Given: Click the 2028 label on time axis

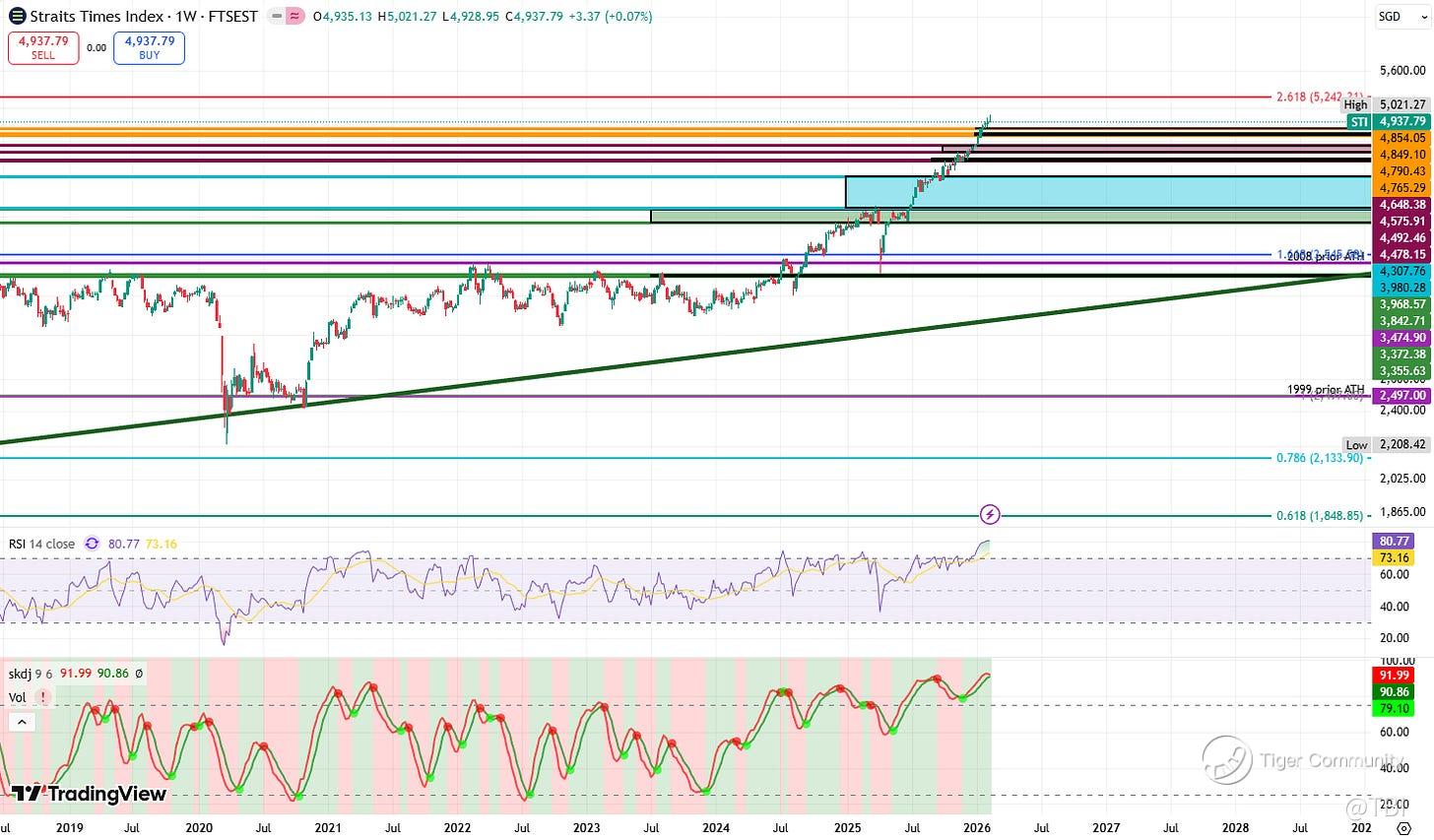Looking at the screenshot, I should pyautogui.click(x=1235, y=829).
